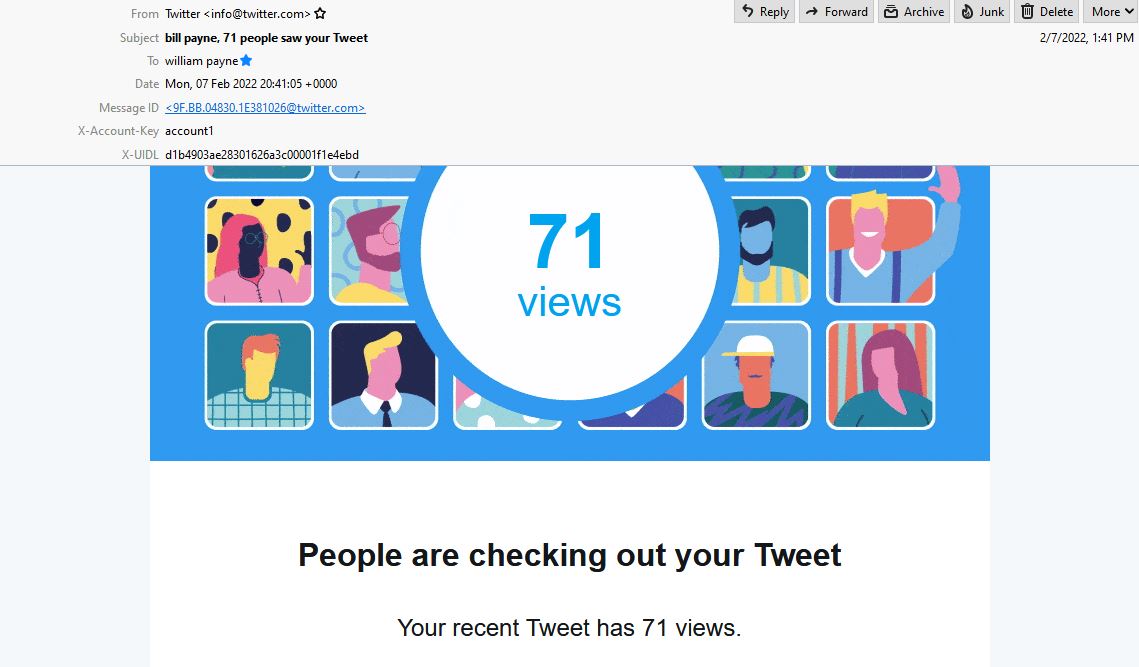This screenshot has width=1139, height=667.
Task: Click the archive box icon
Action: click(891, 12)
